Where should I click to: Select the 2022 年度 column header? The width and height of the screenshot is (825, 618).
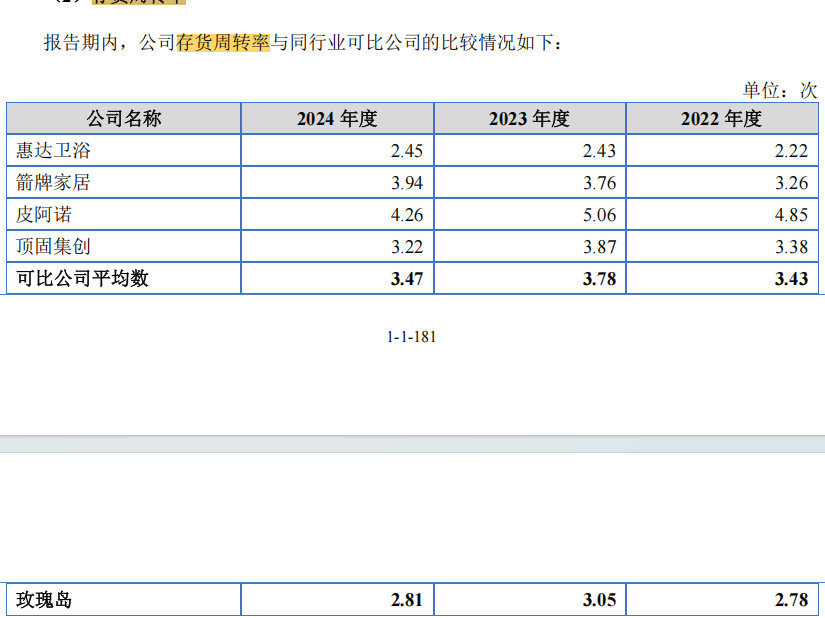tap(721, 119)
